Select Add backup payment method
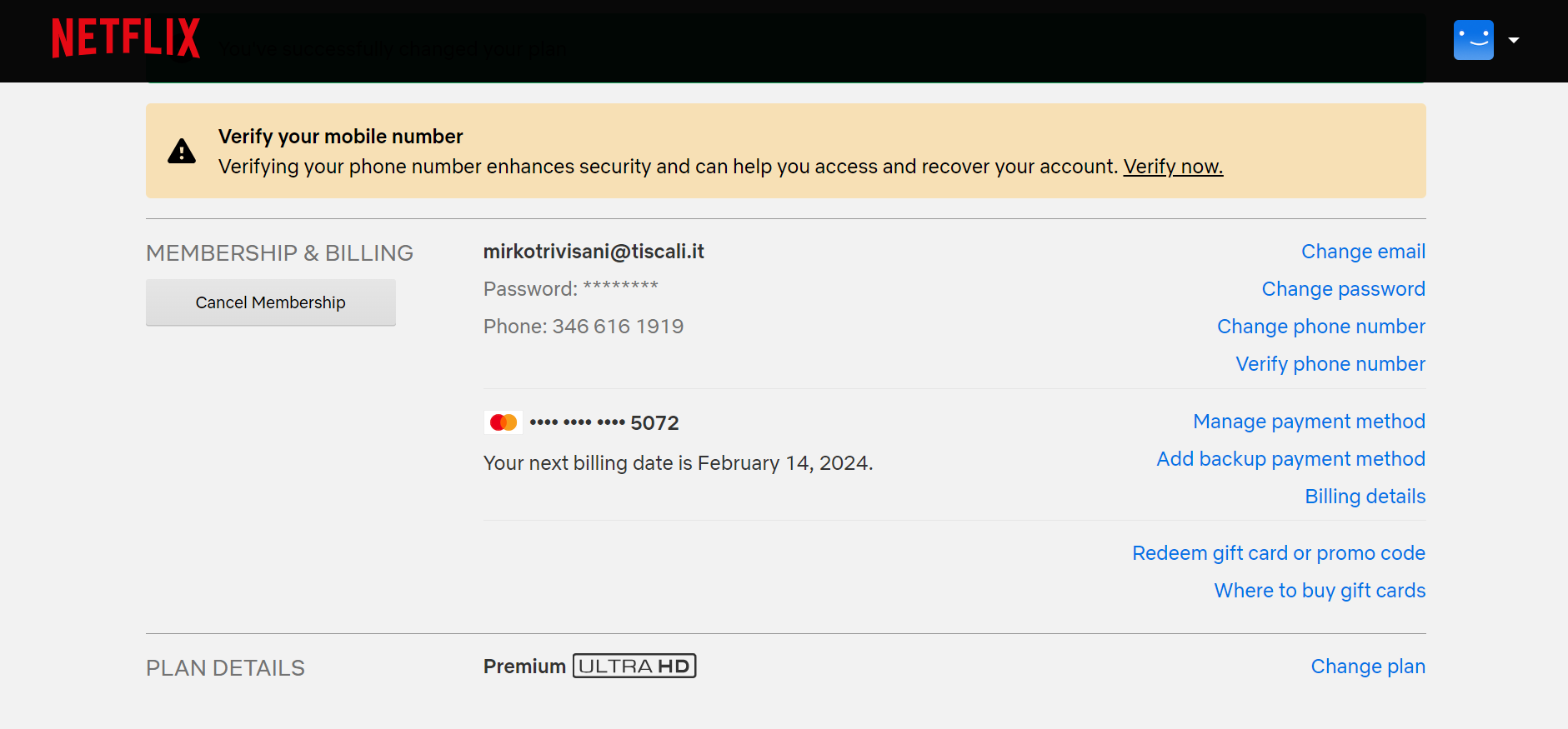This screenshot has width=1568, height=729. [x=1290, y=459]
